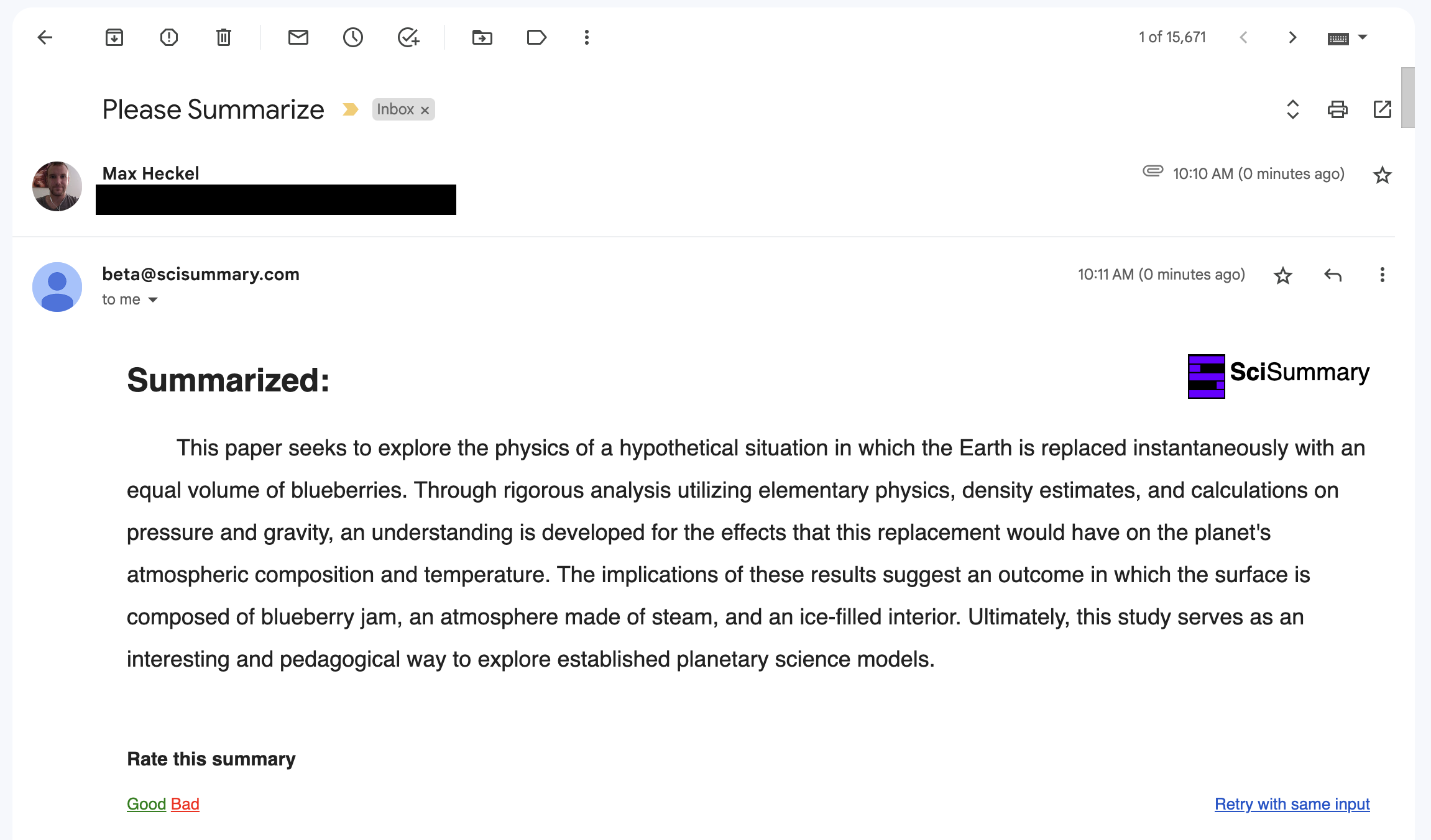Click the Retry with same input link

point(1292,804)
